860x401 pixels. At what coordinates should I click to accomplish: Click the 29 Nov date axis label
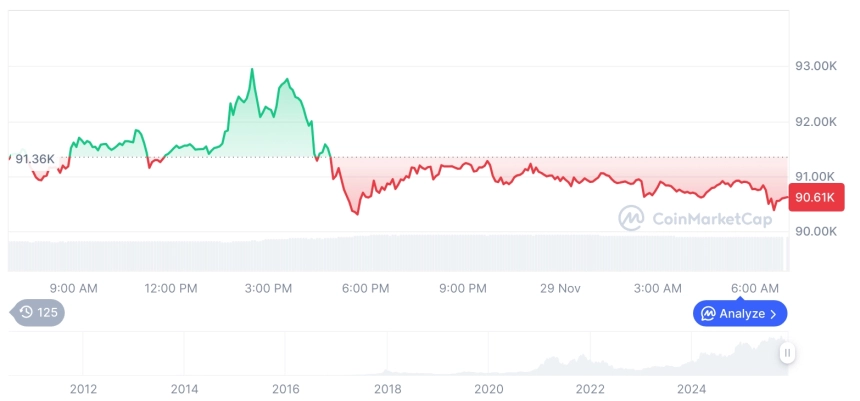click(559, 288)
